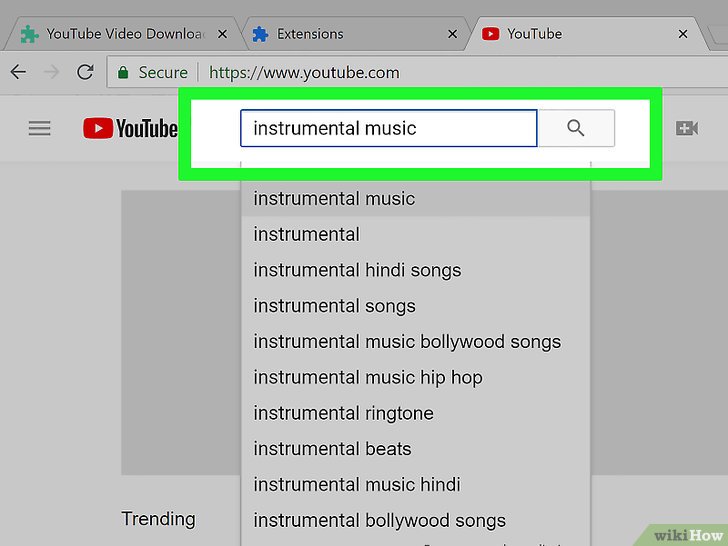Image resolution: width=728 pixels, height=546 pixels.
Task: Select 'instrumental ringtone' suggestion
Action: 416,413
